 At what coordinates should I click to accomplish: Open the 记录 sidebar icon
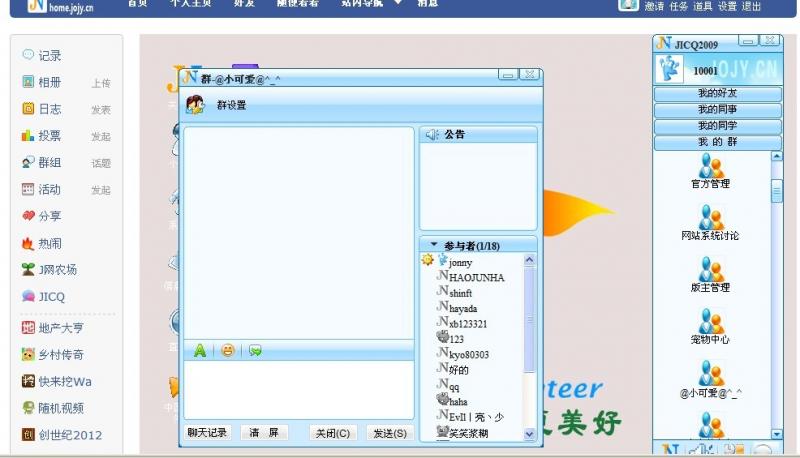[28, 55]
